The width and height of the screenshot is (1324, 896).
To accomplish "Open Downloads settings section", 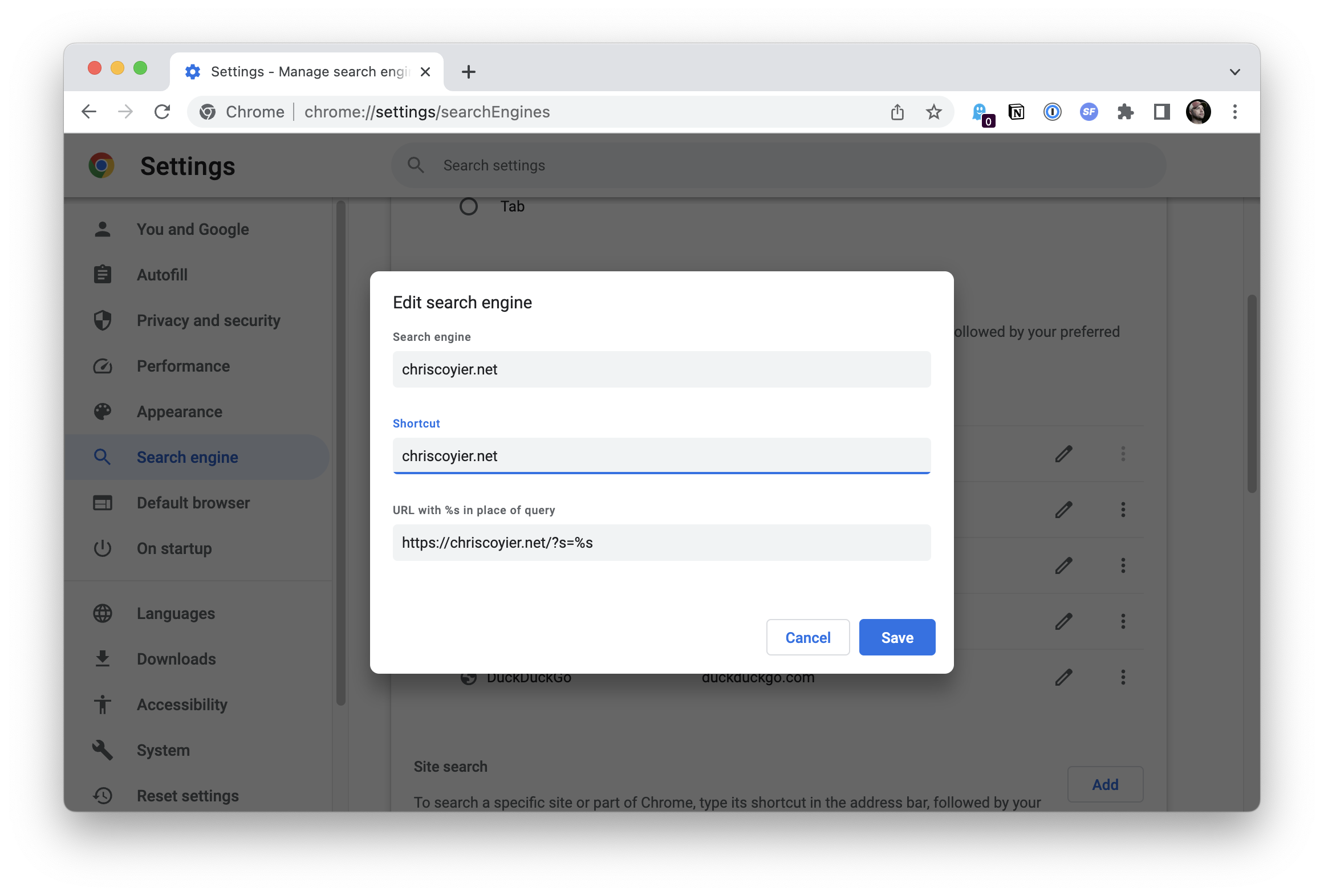I will coord(197,659).
